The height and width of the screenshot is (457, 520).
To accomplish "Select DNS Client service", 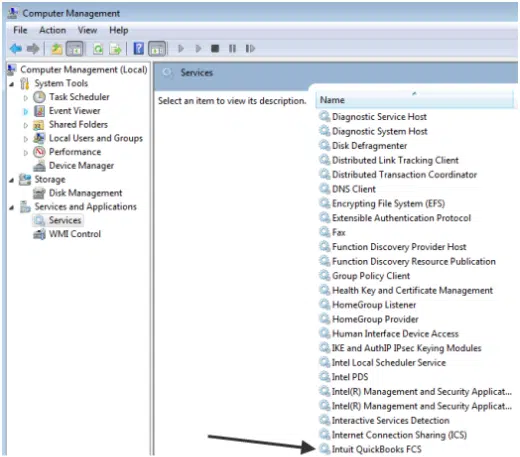I will coord(354,189).
